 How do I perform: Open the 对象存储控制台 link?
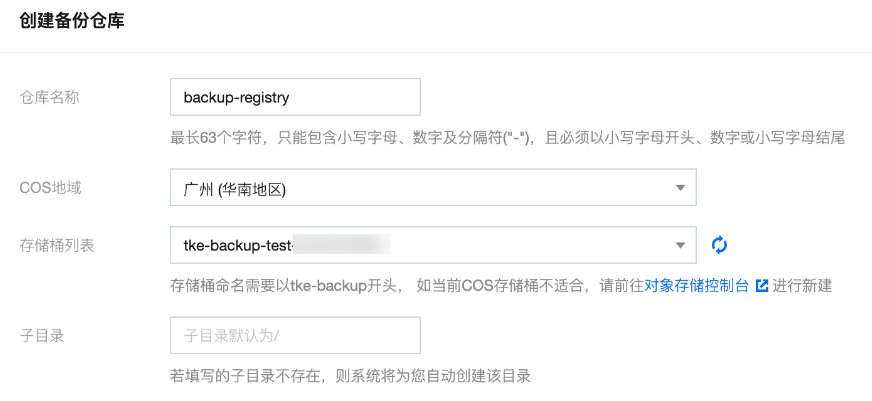(x=696, y=285)
